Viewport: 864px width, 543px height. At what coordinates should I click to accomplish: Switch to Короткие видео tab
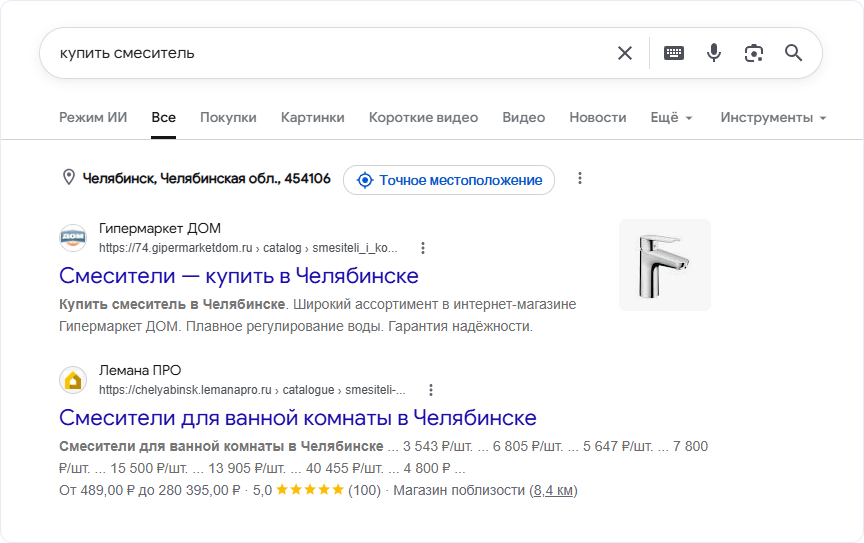(423, 117)
